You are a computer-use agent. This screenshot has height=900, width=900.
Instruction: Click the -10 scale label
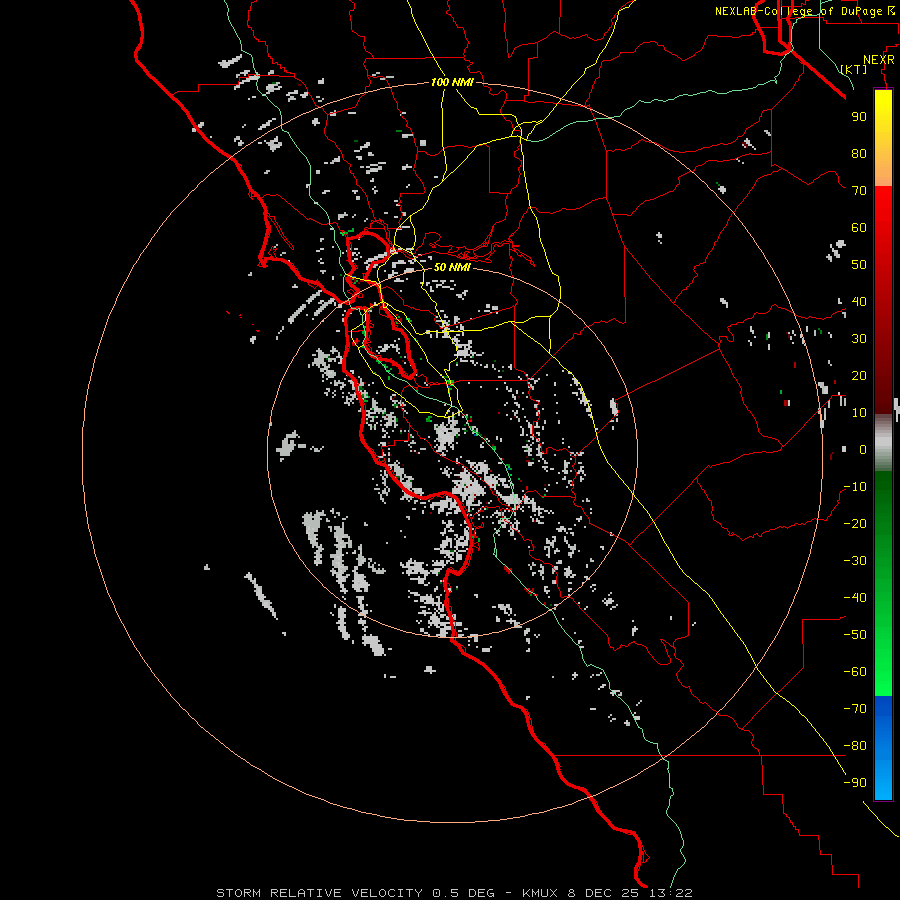(855, 487)
